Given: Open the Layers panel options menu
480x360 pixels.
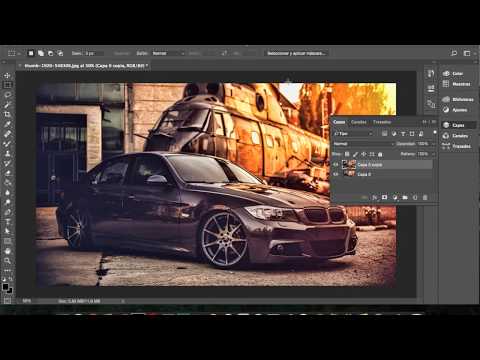Looking at the screenshot, I should (434, 122).
